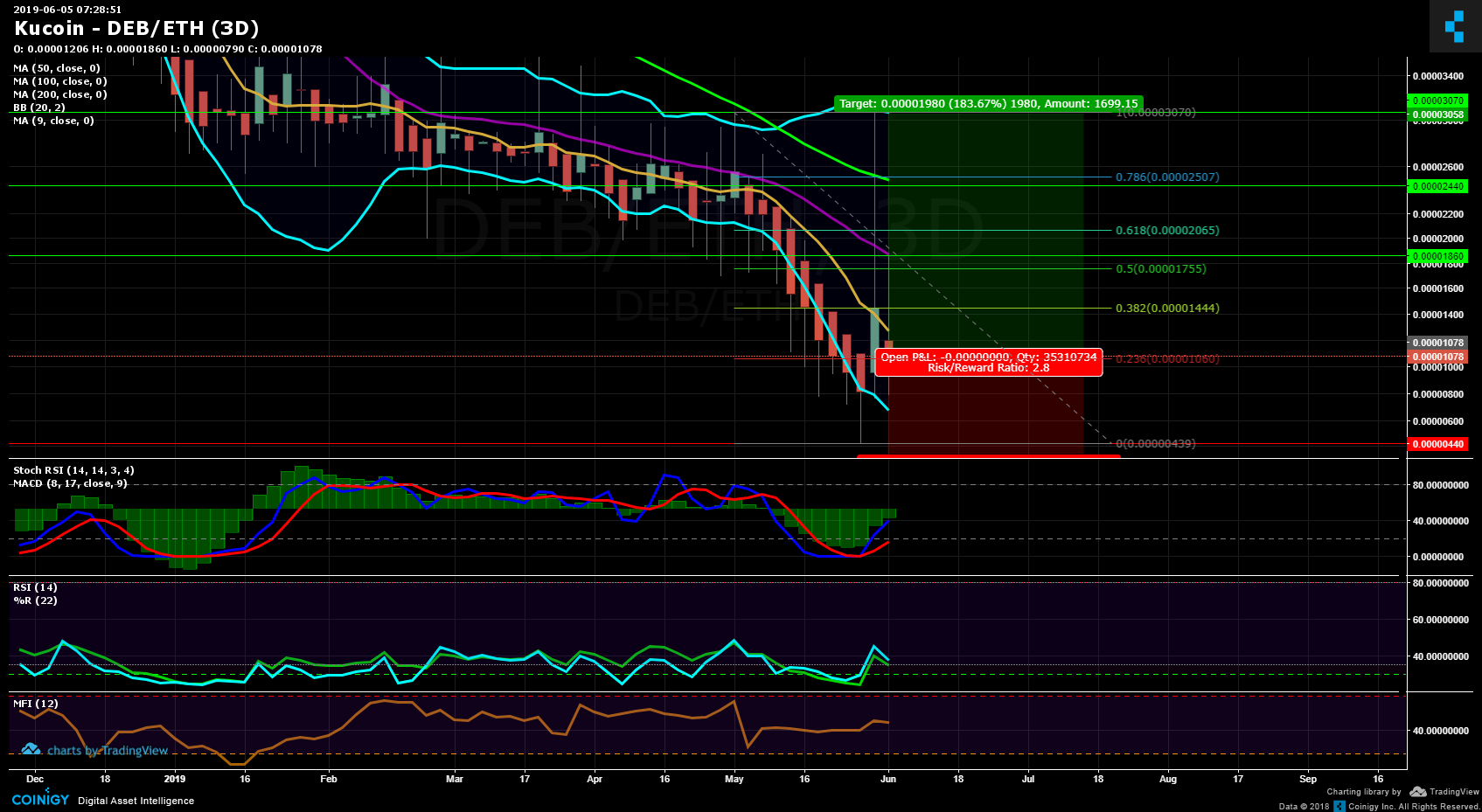The height and width of the screenshot is (812, 1482).
Task: Click 'Charting library by' text
Action: 1363,792
